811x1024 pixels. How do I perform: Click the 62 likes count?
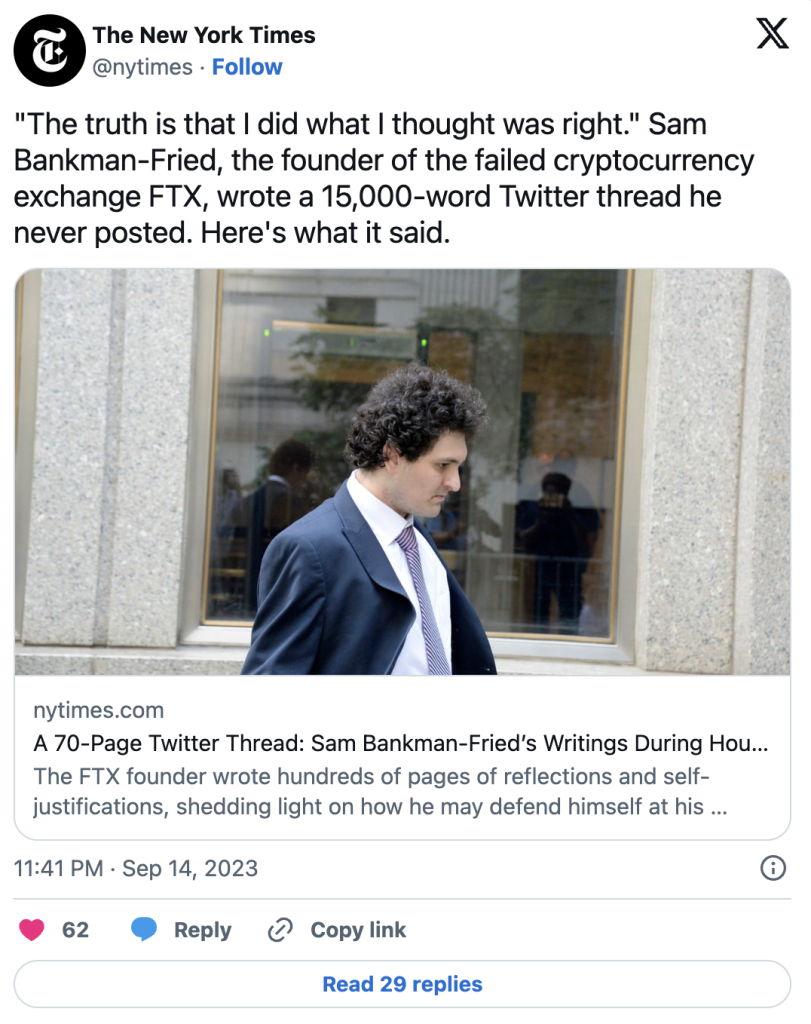tap(75, 930)
